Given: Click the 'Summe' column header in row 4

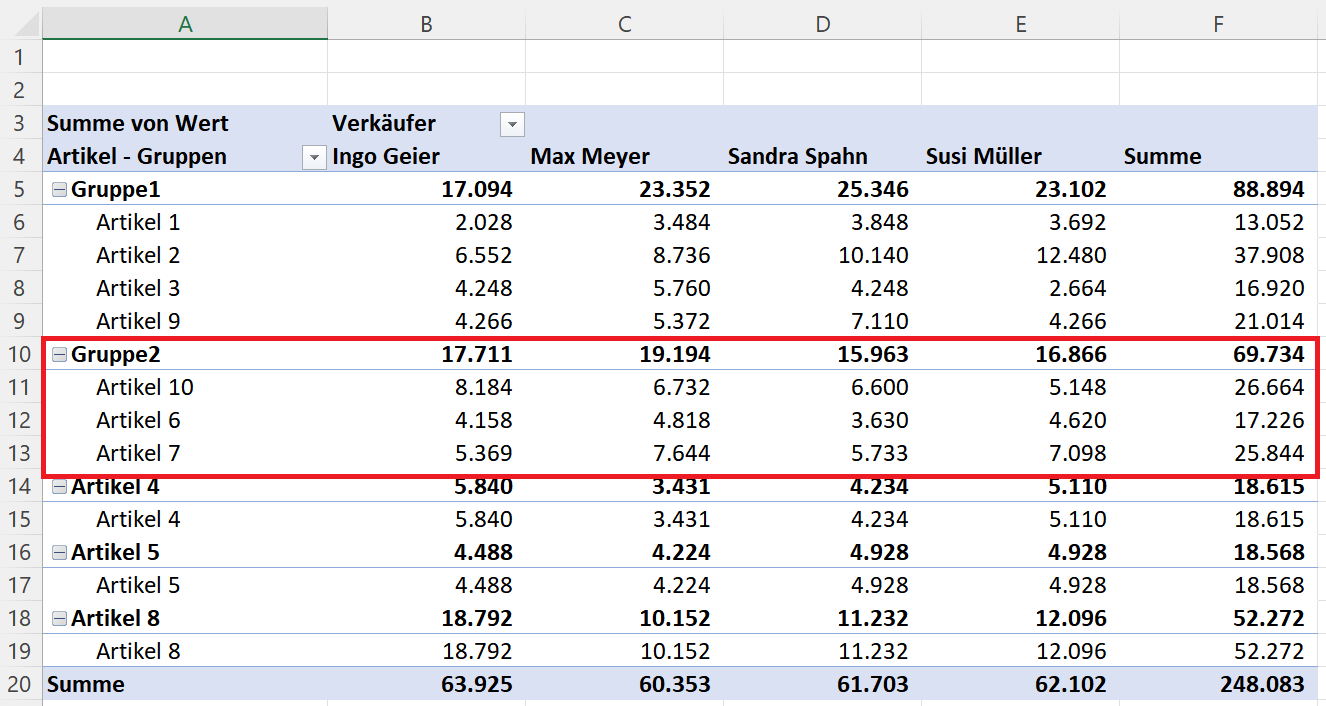Looking at the screenshot, I should point(1218,156).
